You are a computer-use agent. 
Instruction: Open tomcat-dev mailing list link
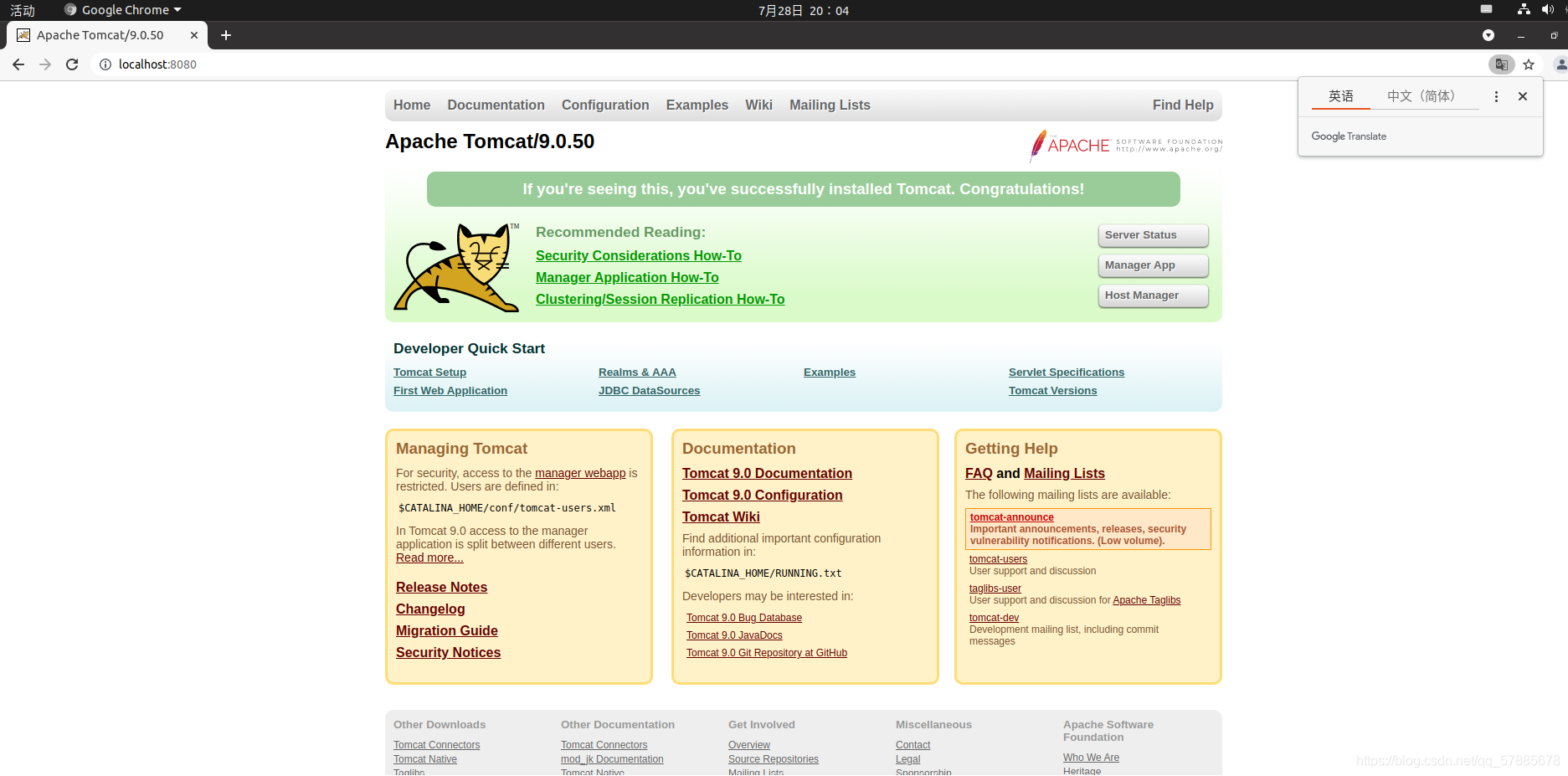coord(994,618)
